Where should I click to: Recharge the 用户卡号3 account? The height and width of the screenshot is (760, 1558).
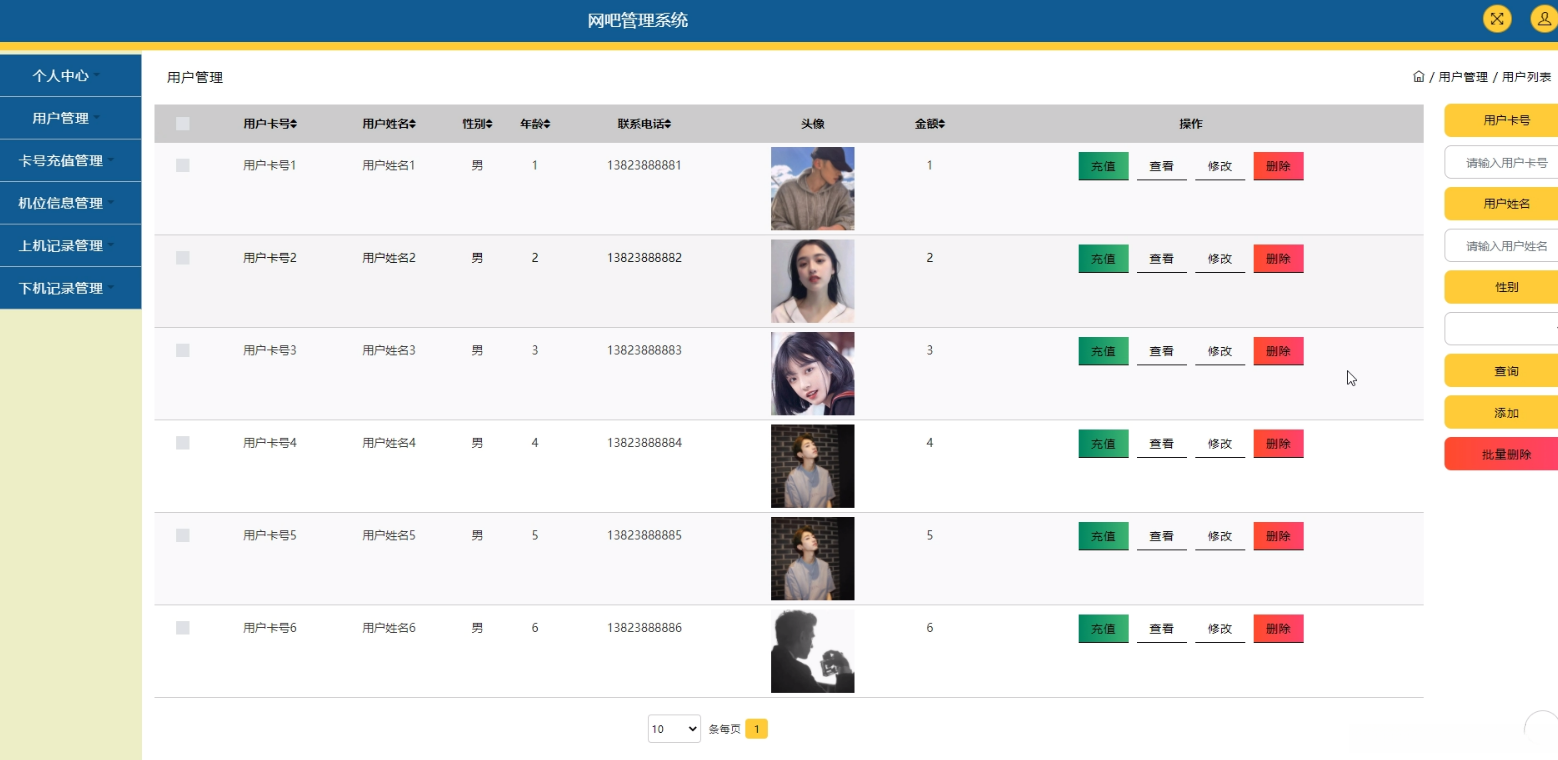click(1103, 351)
